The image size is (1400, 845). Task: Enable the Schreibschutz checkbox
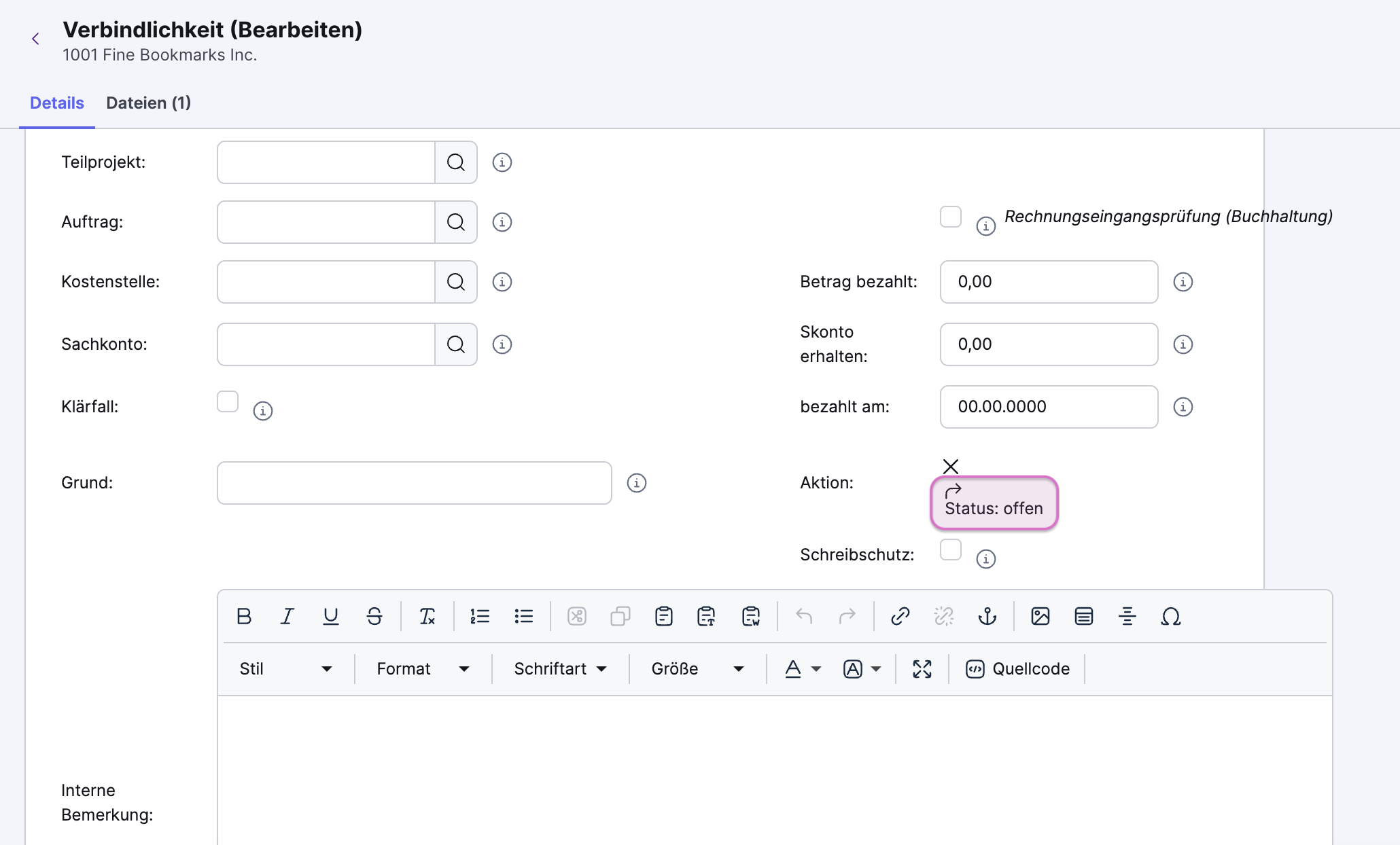click(951, 550)
